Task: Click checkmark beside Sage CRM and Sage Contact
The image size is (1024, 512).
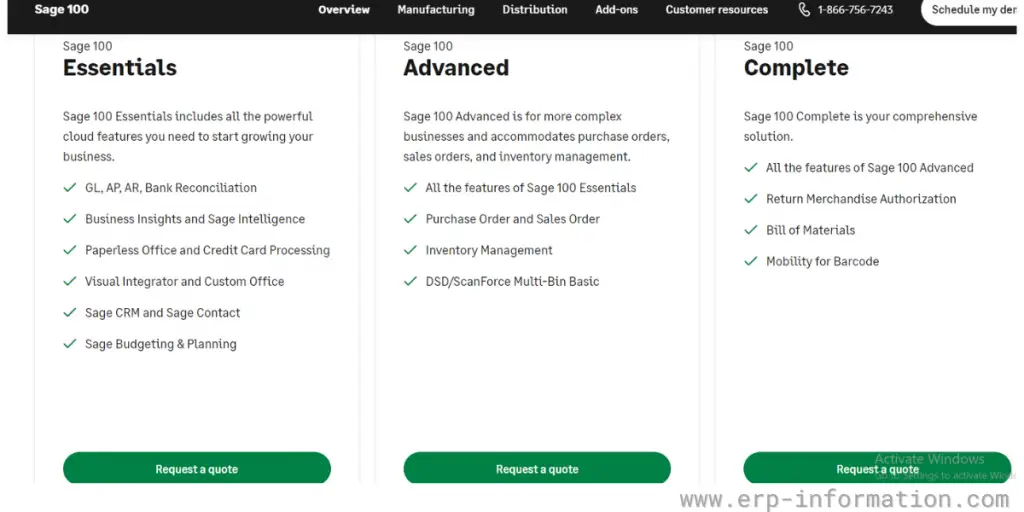Action: pyautogui.click(x=70, y=313)
